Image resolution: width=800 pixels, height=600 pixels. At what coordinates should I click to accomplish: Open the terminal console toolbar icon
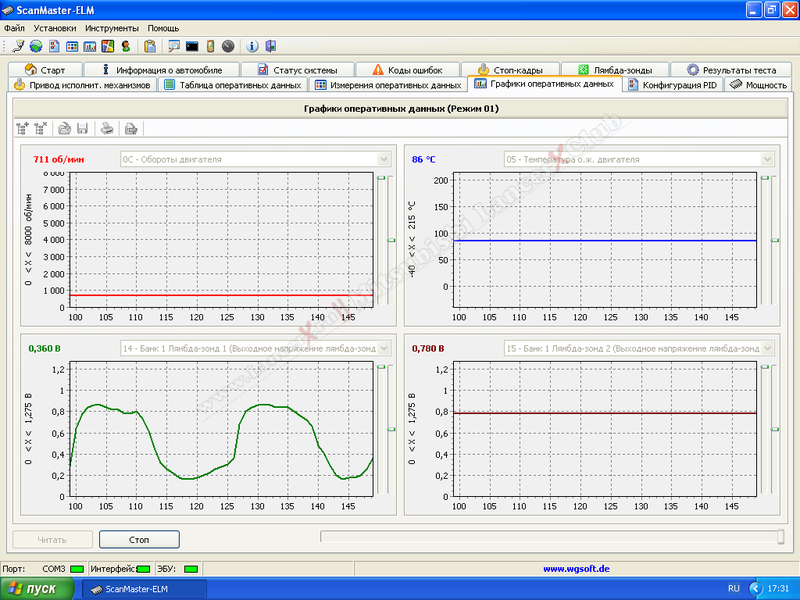click(x=192, y=46)
